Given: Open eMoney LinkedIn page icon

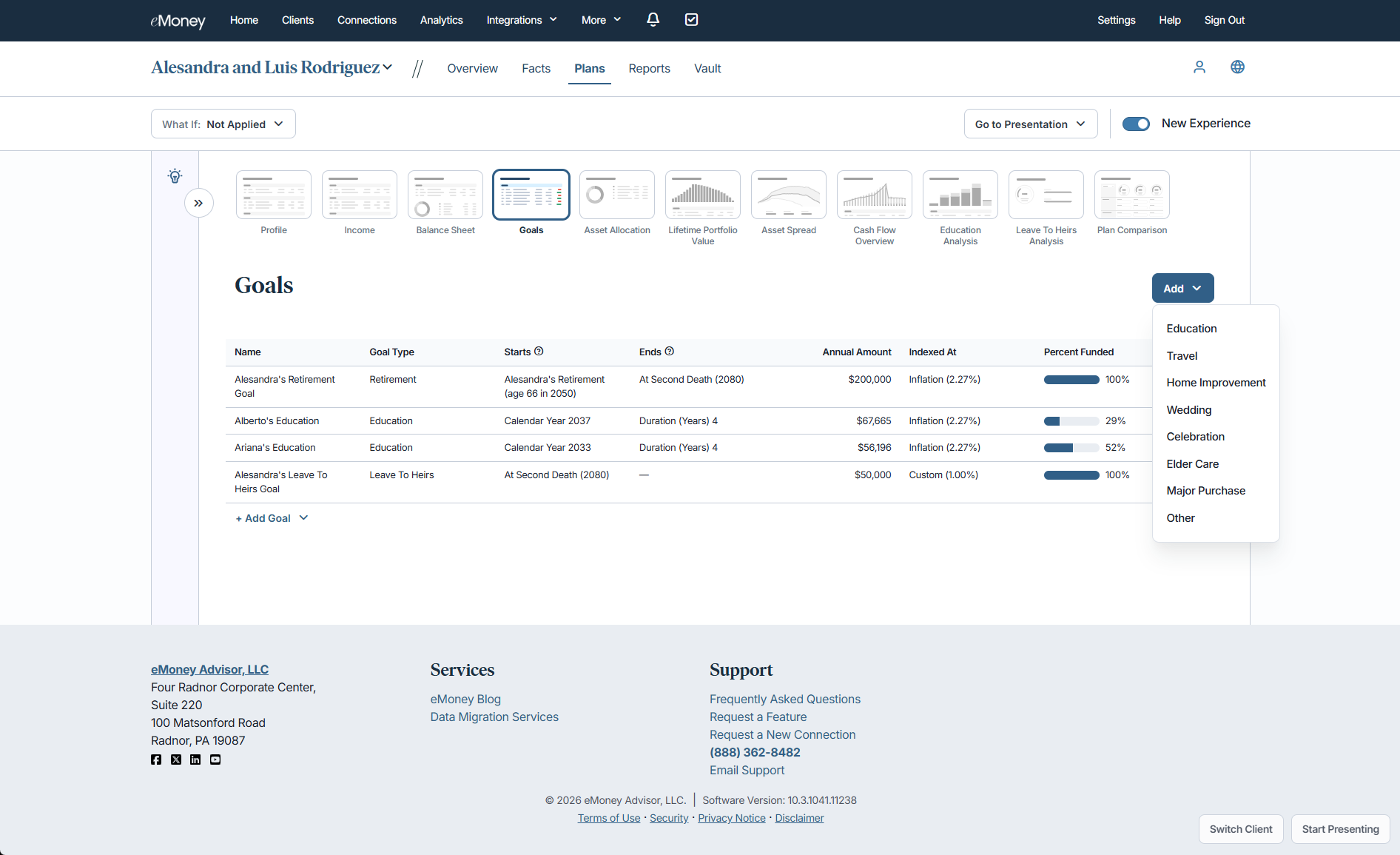Looking at the screenshot, I should [195, 760].
